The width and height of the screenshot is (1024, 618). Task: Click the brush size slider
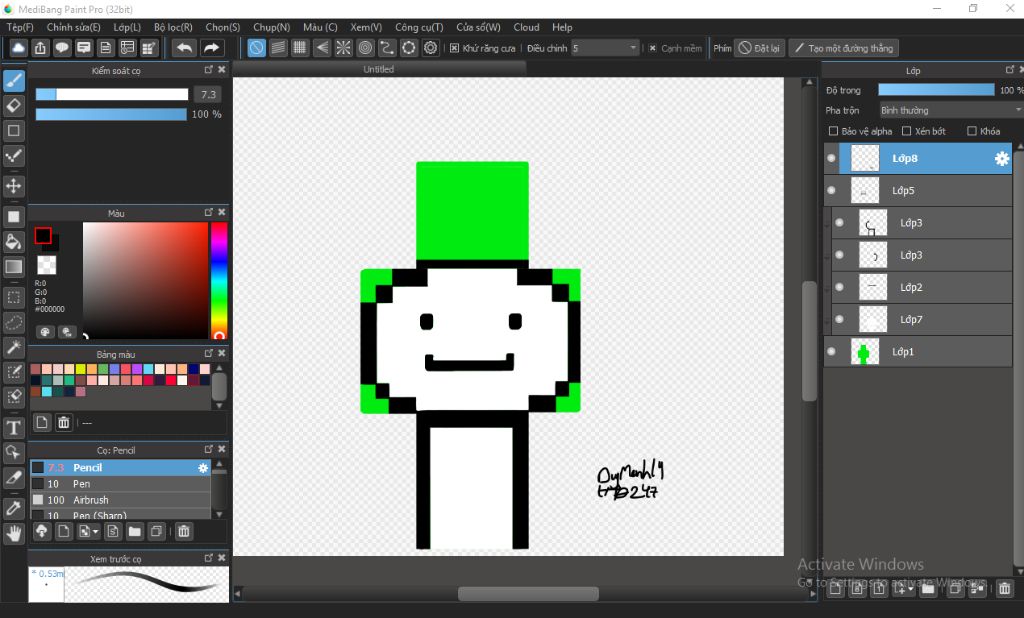[112, 94]
